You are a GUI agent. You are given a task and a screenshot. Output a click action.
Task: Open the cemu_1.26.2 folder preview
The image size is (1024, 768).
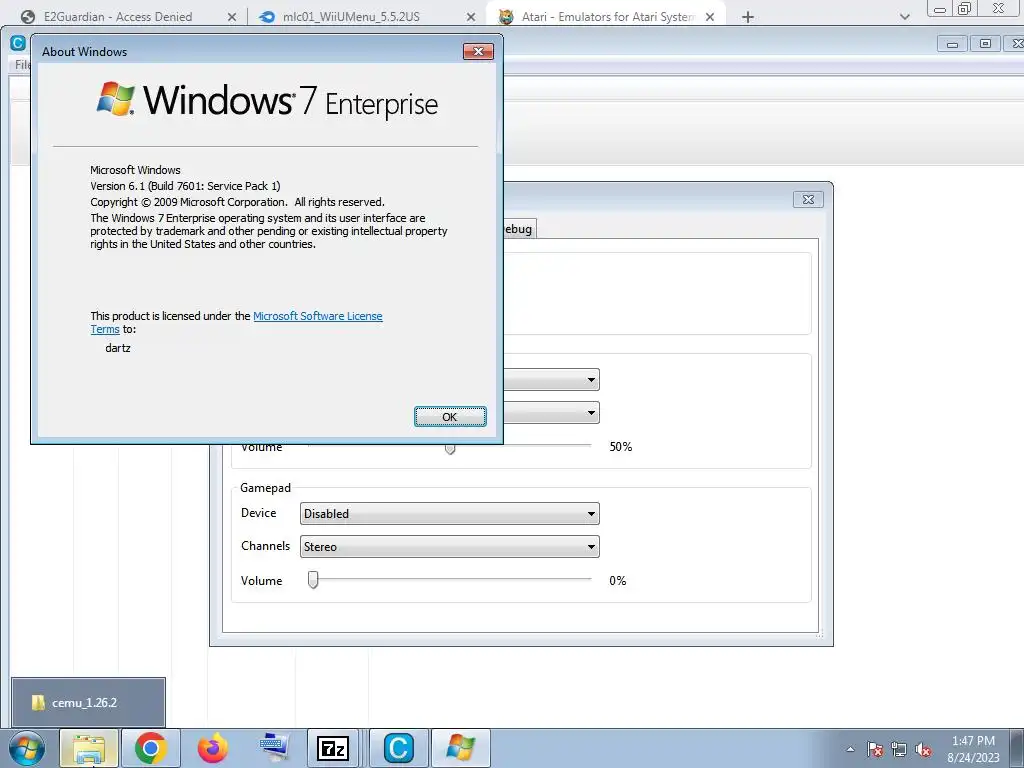point(88,703)
